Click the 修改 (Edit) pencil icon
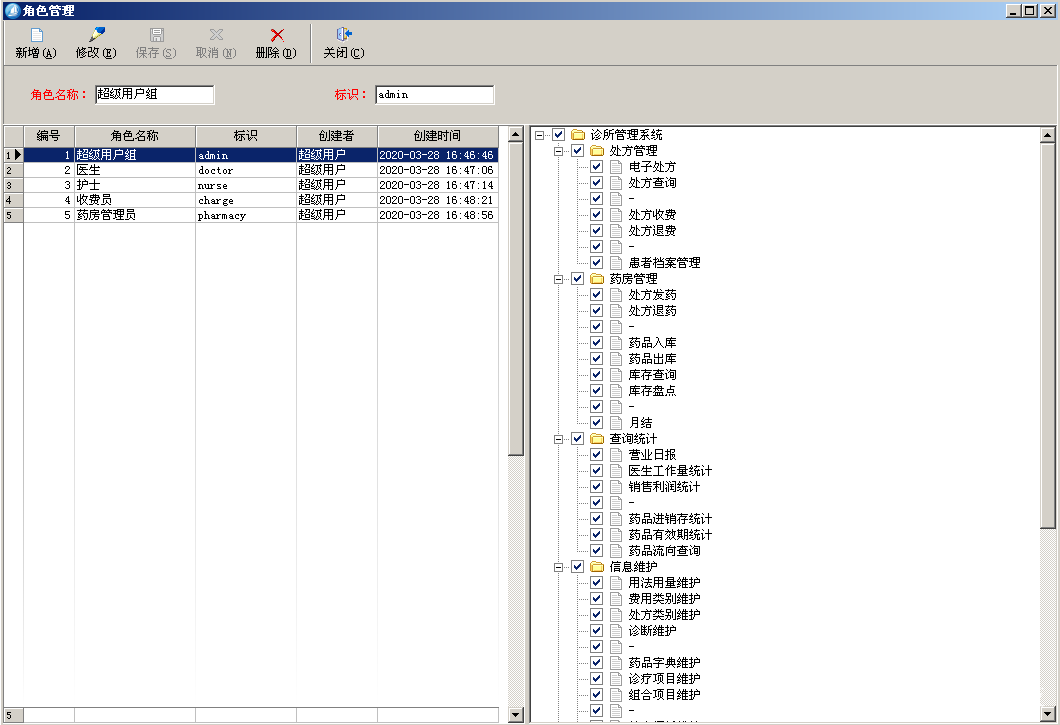The image size is (1060, 725). point(96,36)
